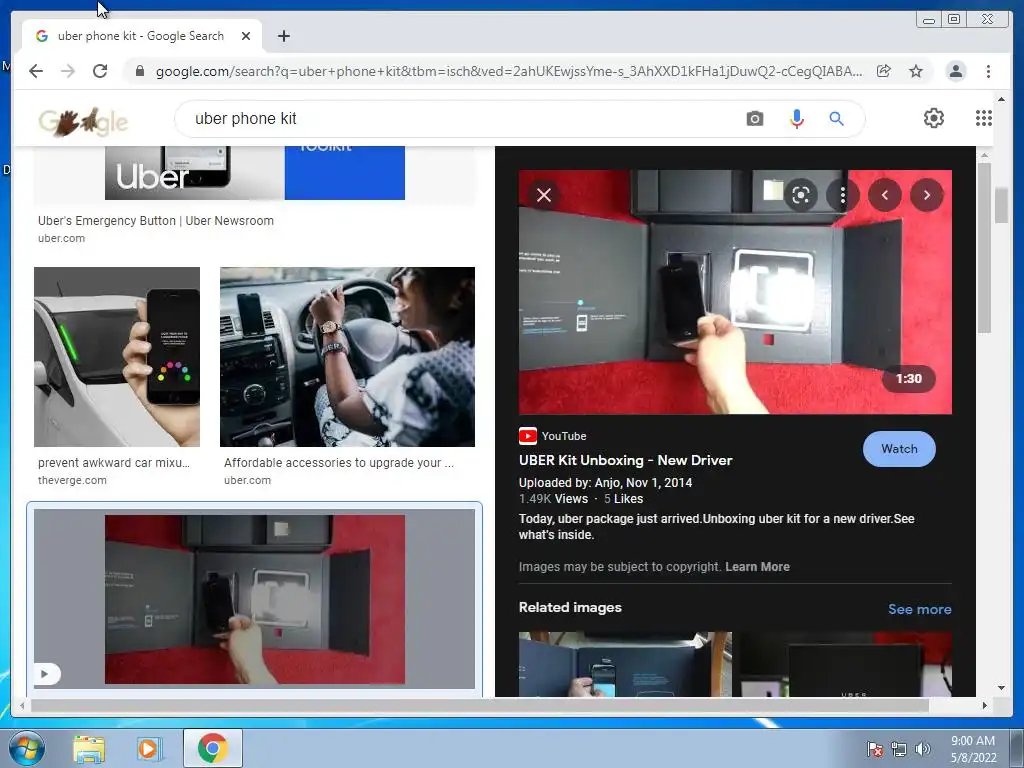Open the Windows Start menu
1024x768 pixels.
pos(27,748)
